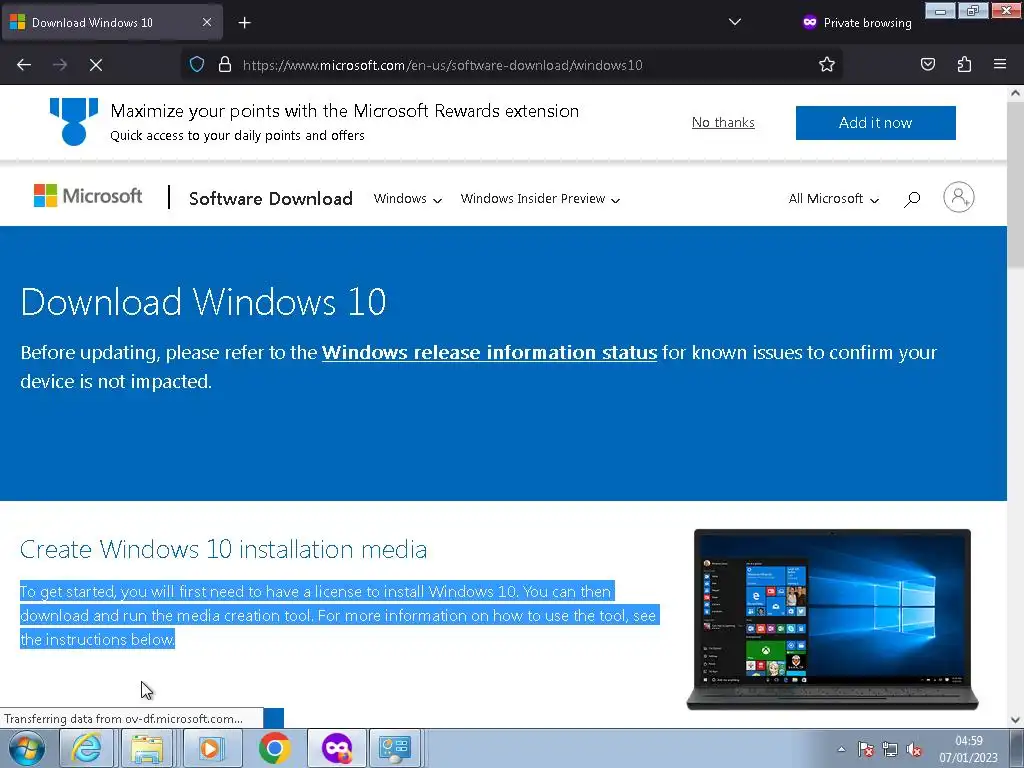Open tracking protection shield info
The image size is (1024, 768).
coord(197,65)
